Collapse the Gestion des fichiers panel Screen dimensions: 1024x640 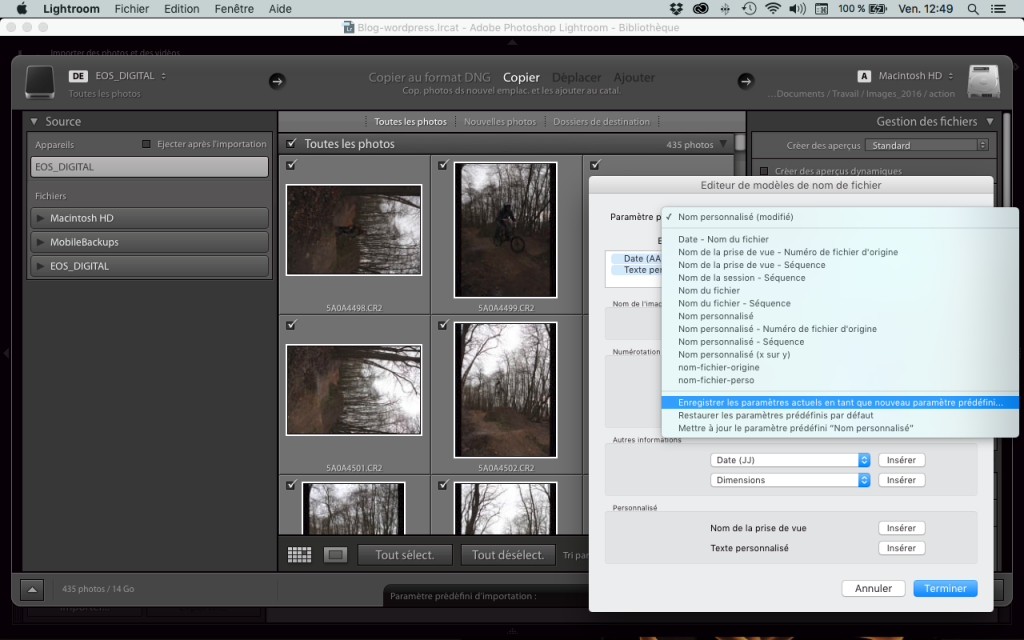[x=990, y=121]
